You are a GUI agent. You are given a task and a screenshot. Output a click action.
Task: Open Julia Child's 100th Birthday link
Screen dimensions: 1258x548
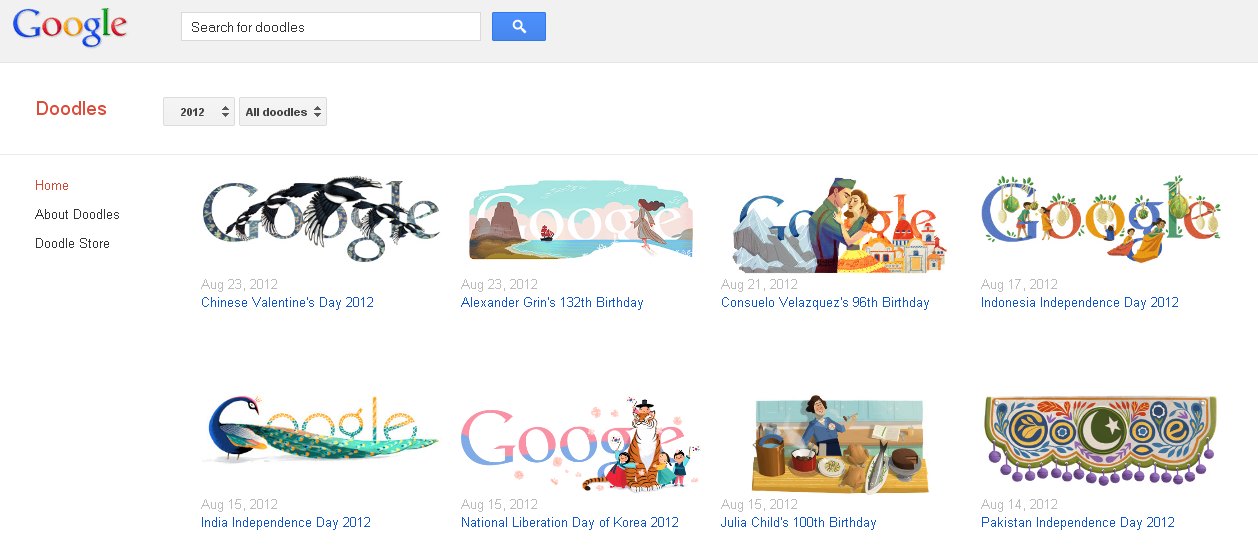pyautogui.click(x=798, y=522)
